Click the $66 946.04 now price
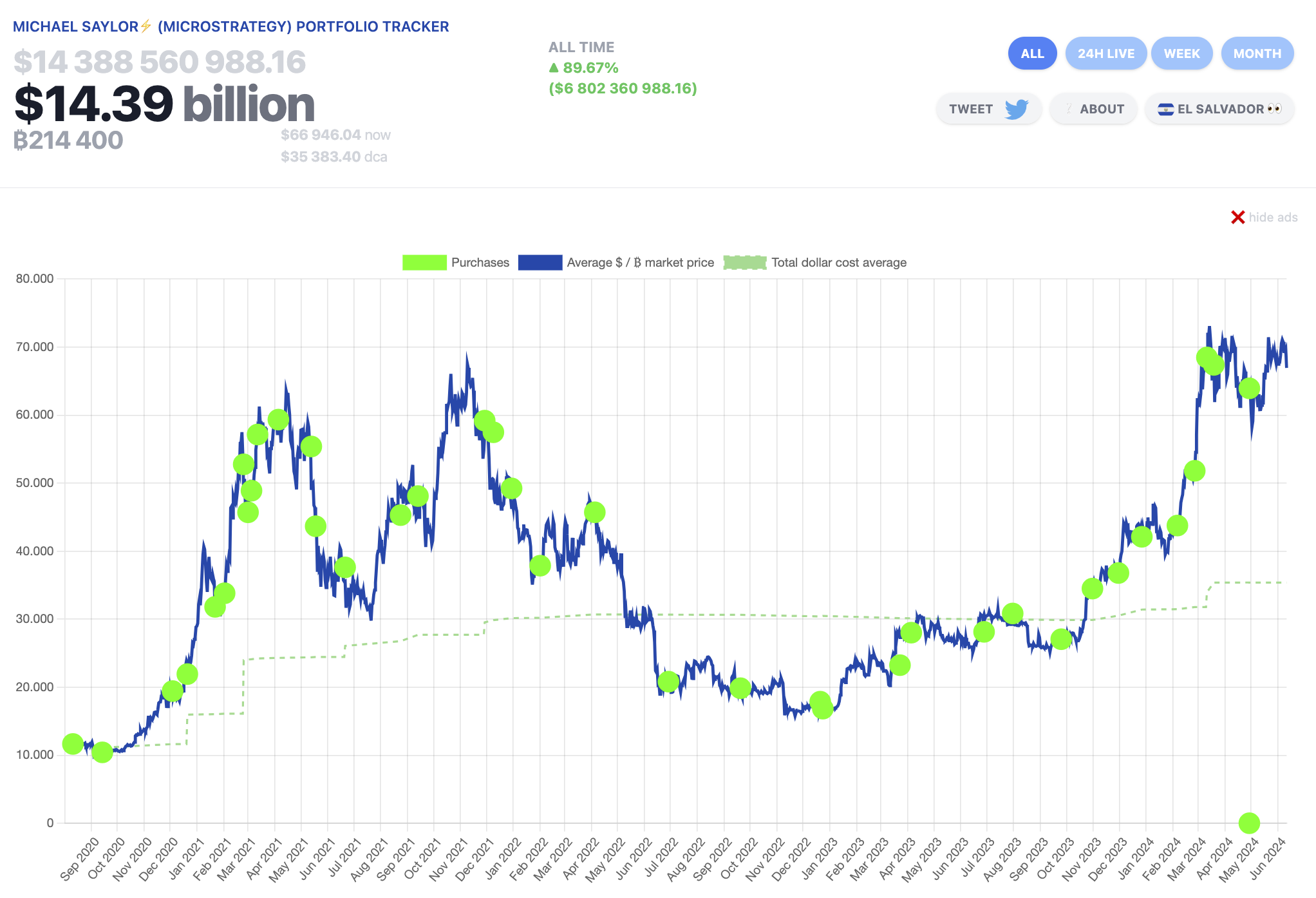Image resolution: width=1316 pixels, height=898 pixels. [335, 135]
